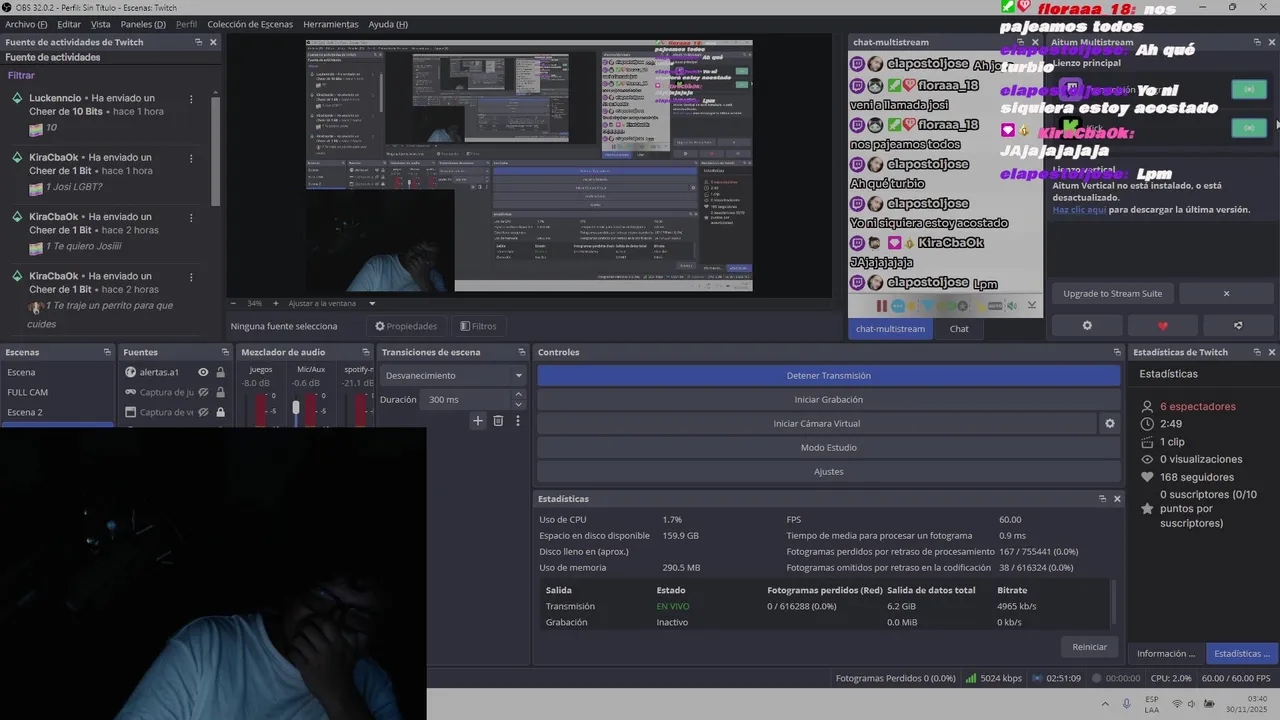Click Upgrade to Stream Suite button
Viewport: 1280px width, 720px height.
point(1113,294)
